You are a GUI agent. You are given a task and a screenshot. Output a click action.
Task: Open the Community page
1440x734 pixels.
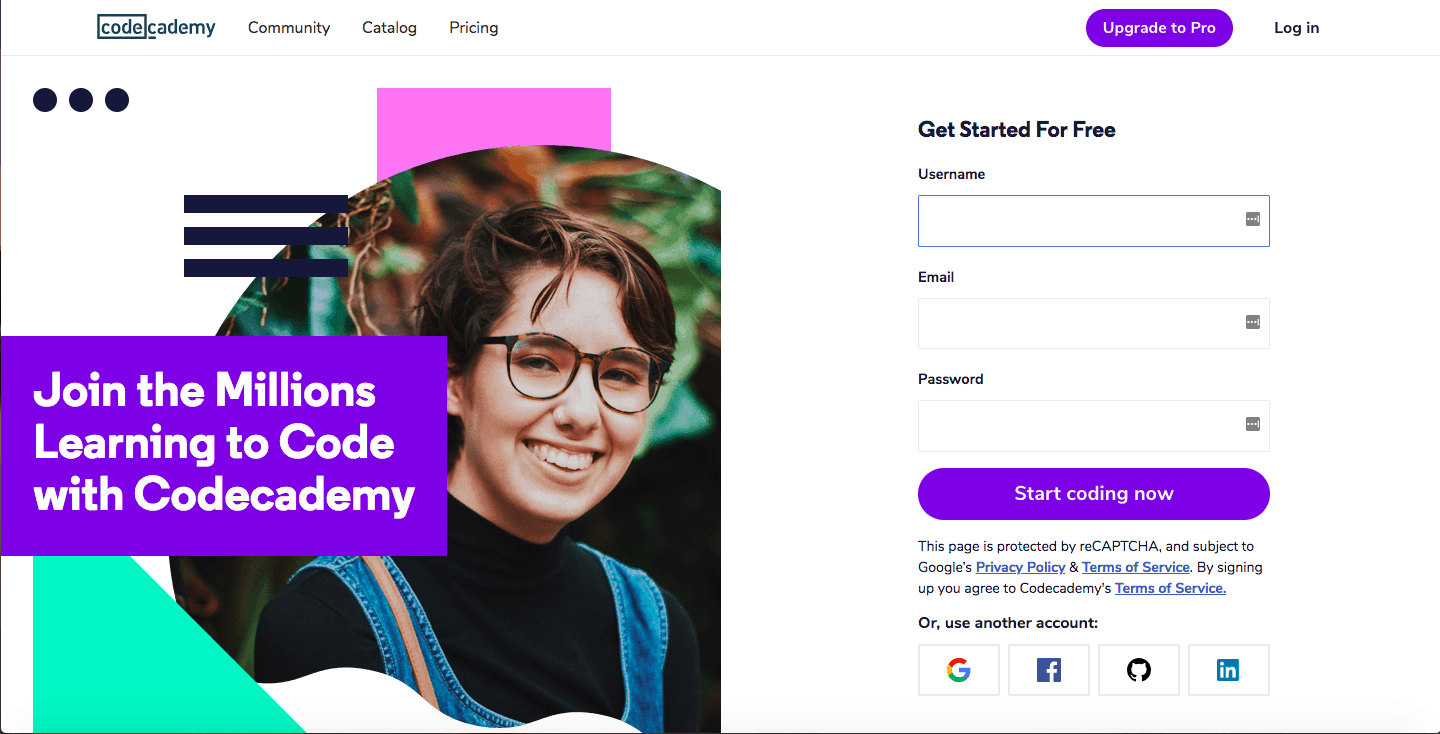click(x=289, y=27)
